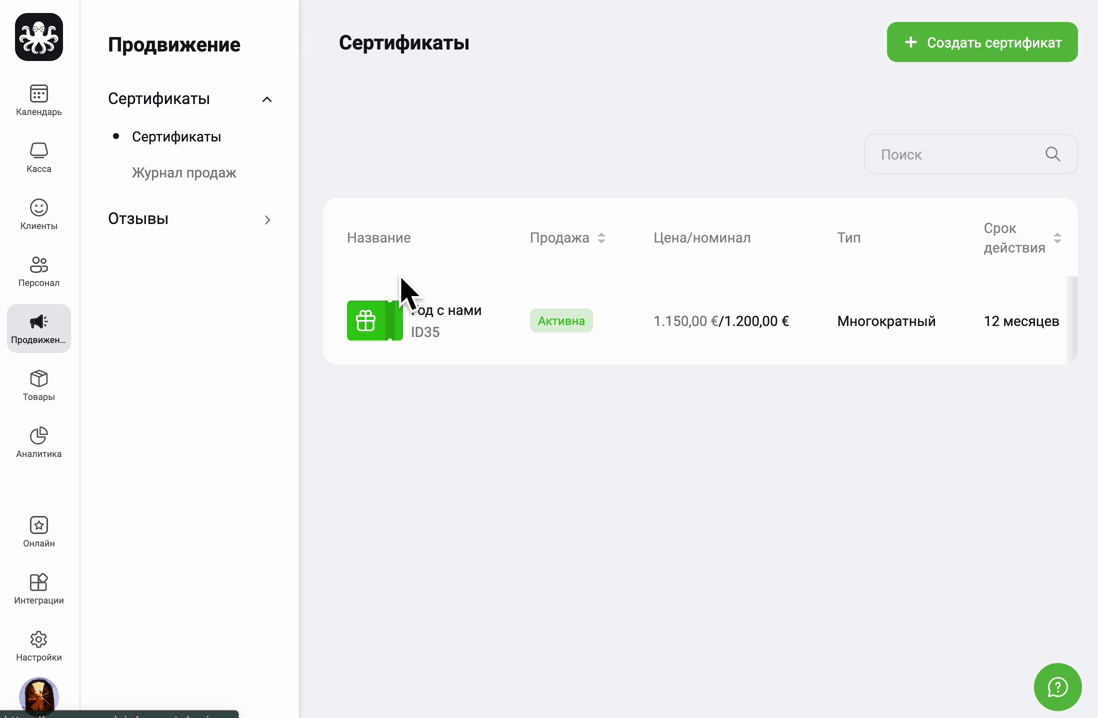The width and height of the screenshot is (1098, 718).
Task: Select the Касса icon
Action: (38, 156)
